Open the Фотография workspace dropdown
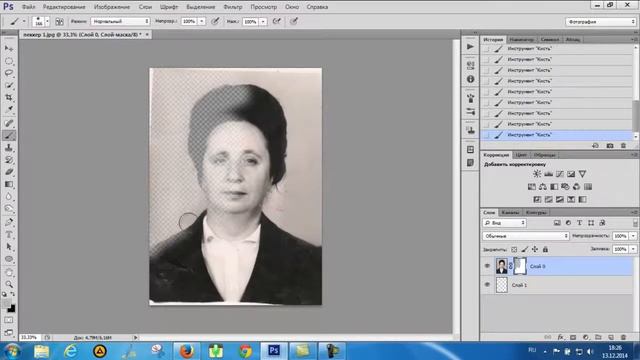The image size is (640, 360). coord(601,22)
